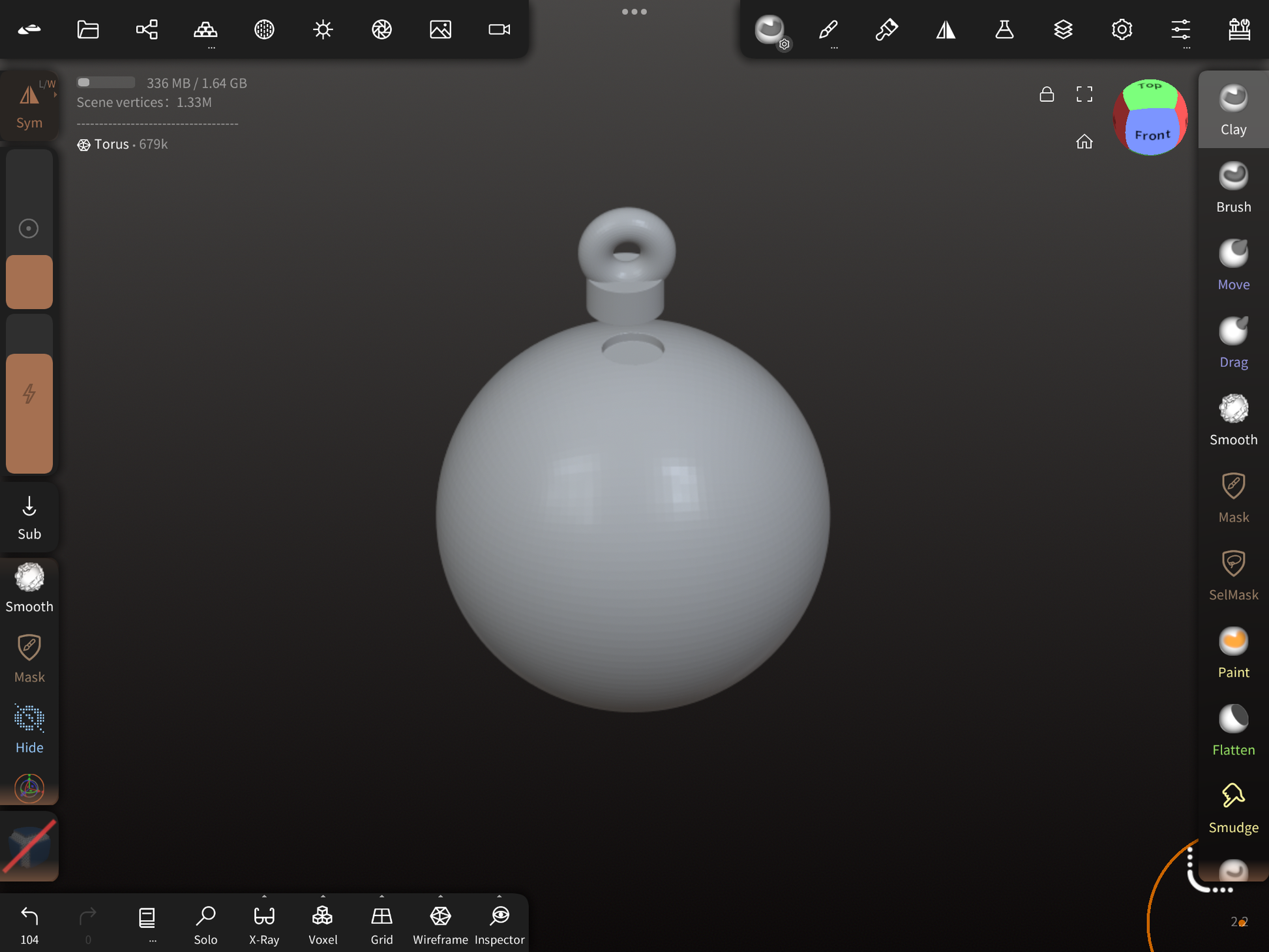Open the three-dots menu at top center
Image resolution: width=1269 pixels, height=952 pixels.
pyautogui.click(x=634, y=12)
